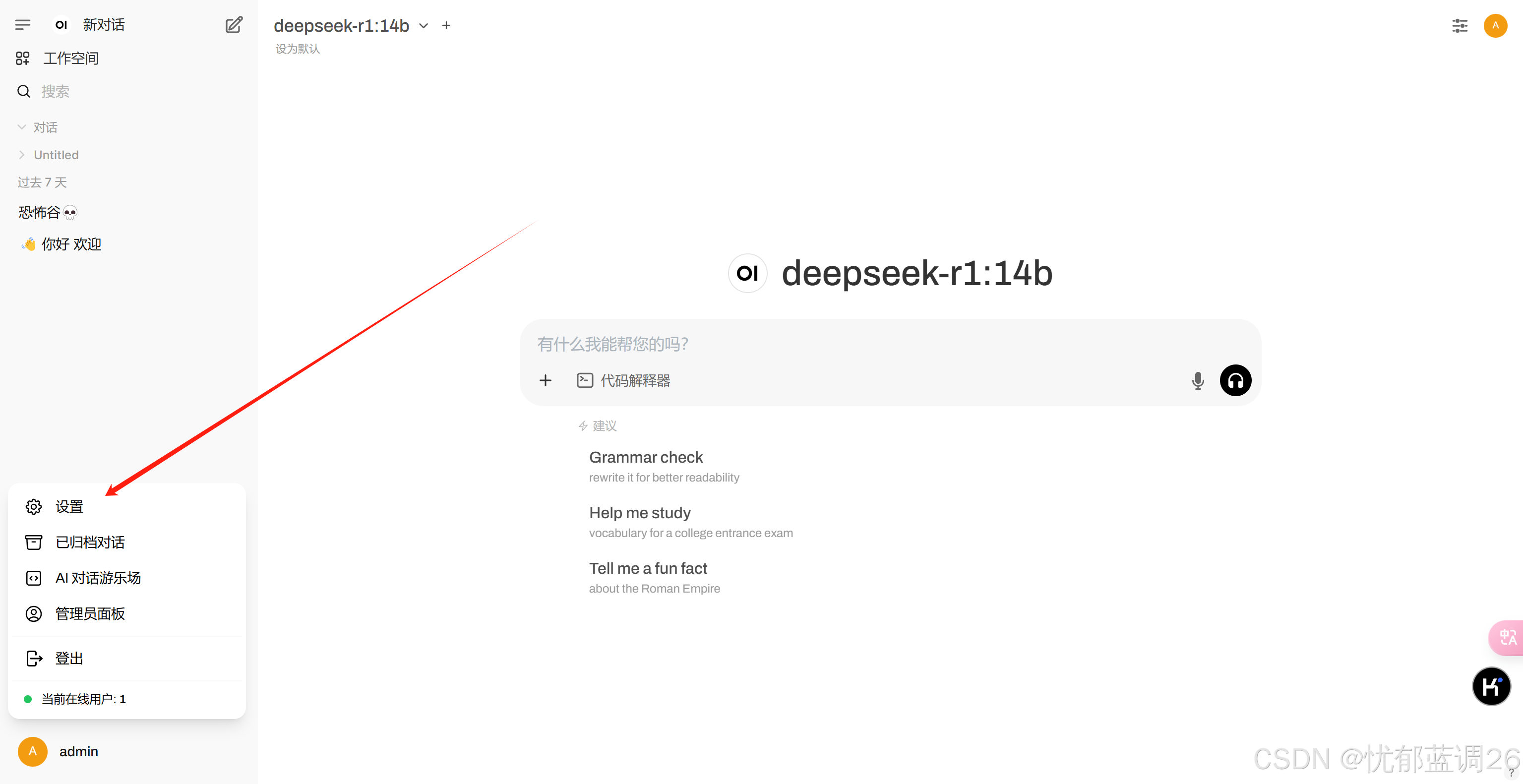The height and width of the screenshot is (784, 1523).
Task: Click 设为默认 link
Action: click(298, 49)
